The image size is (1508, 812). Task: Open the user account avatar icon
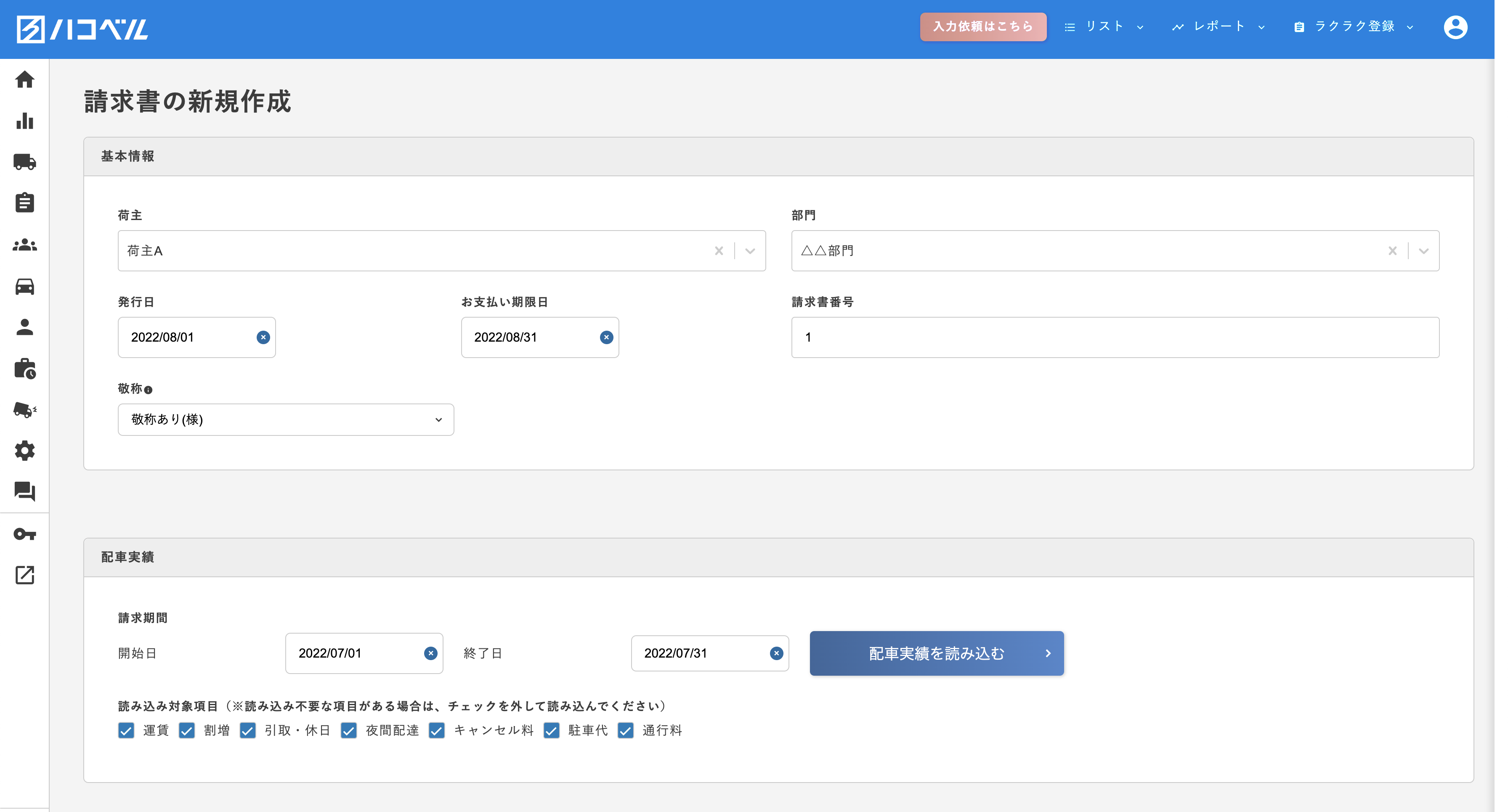click(1455, 27)
